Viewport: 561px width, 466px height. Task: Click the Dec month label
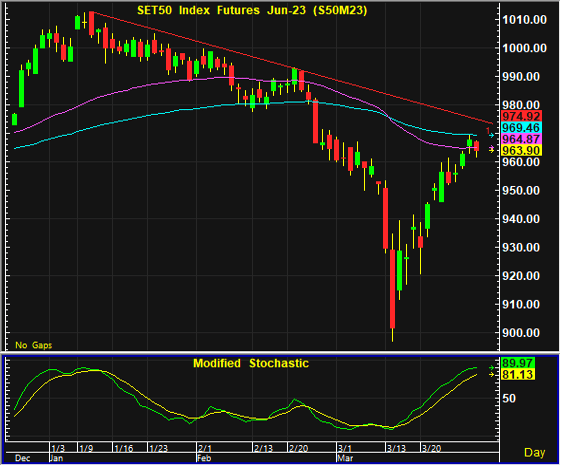(x=23, y=458)
